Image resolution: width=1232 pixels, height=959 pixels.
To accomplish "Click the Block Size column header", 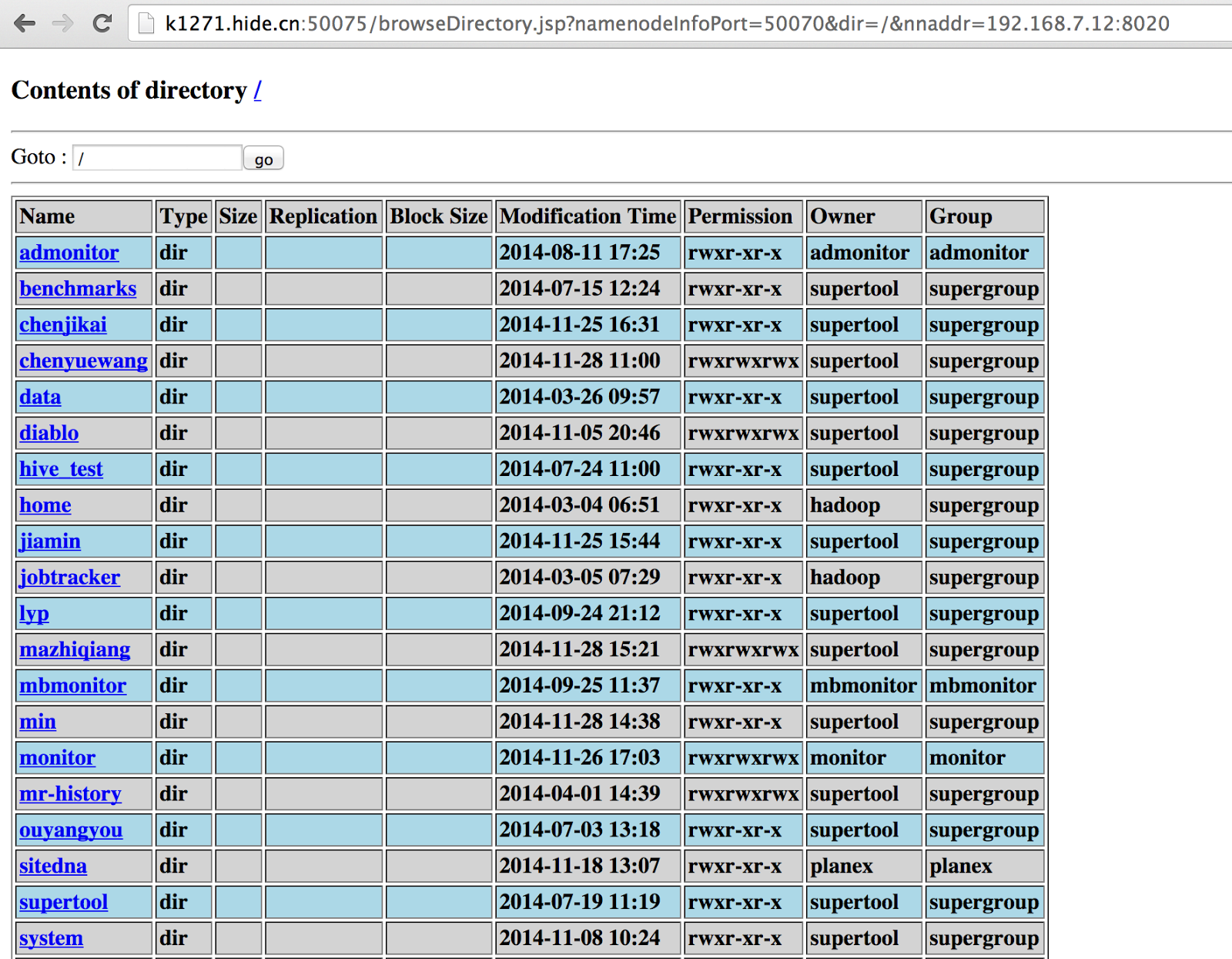I will [439, 216].
